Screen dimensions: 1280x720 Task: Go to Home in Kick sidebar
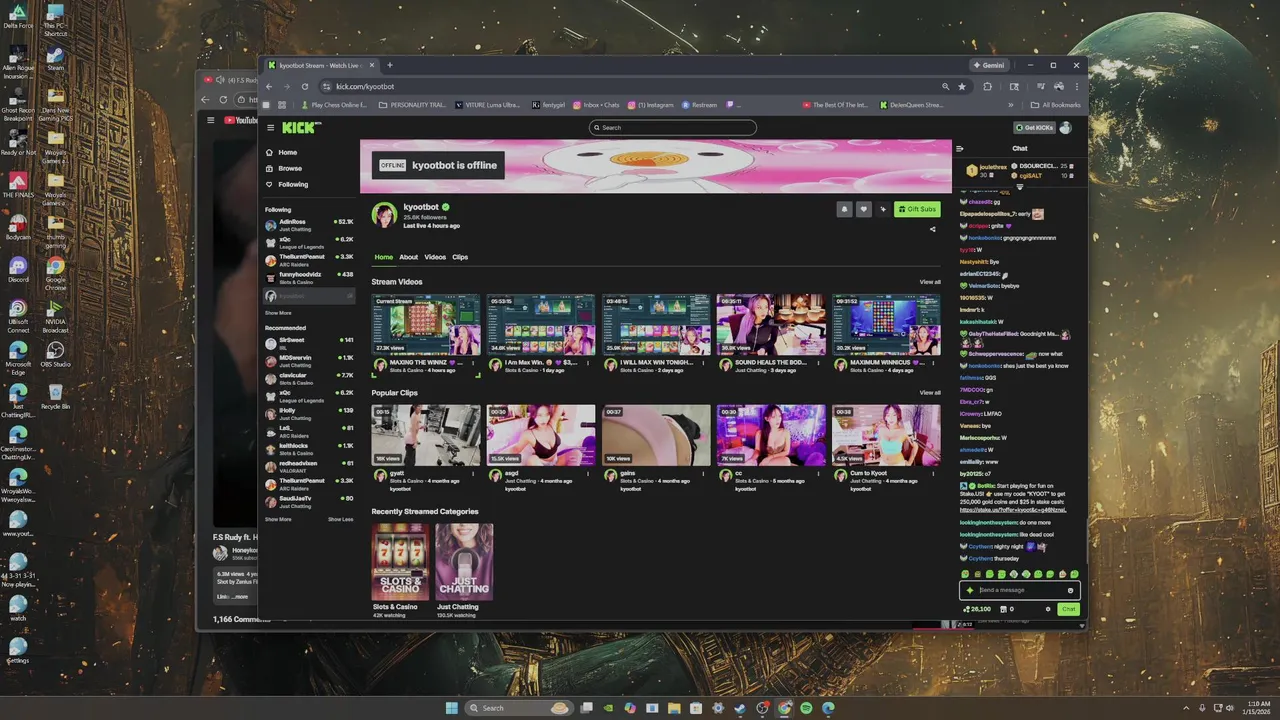tap(287, 152)
